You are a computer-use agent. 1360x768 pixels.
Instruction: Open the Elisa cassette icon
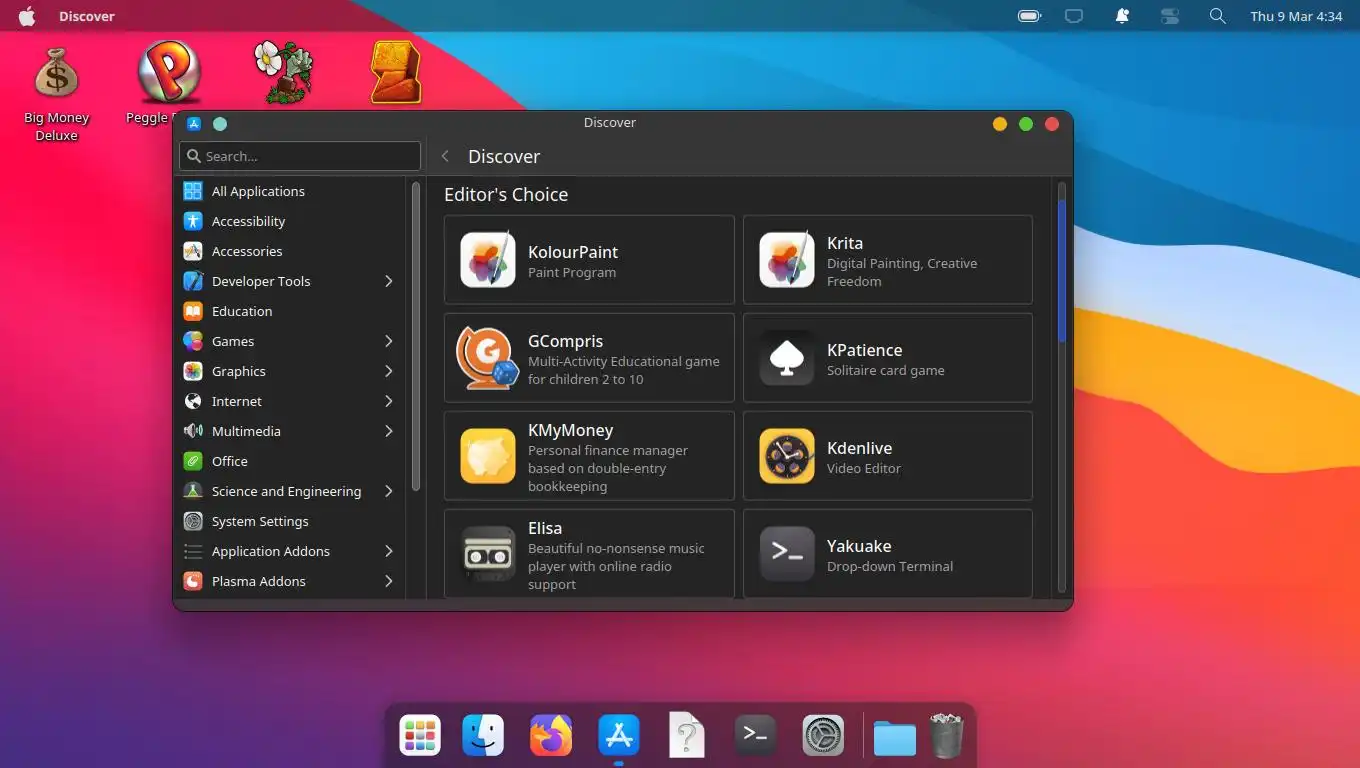488,554
